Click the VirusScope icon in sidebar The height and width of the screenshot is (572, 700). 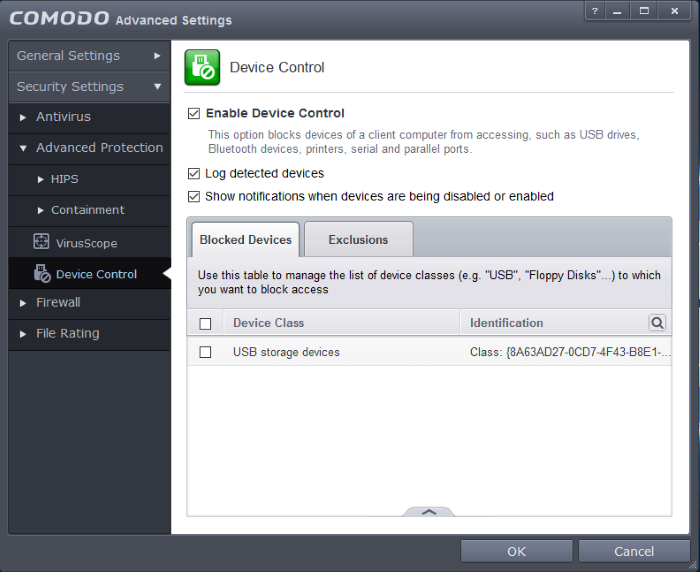point(42,242)
